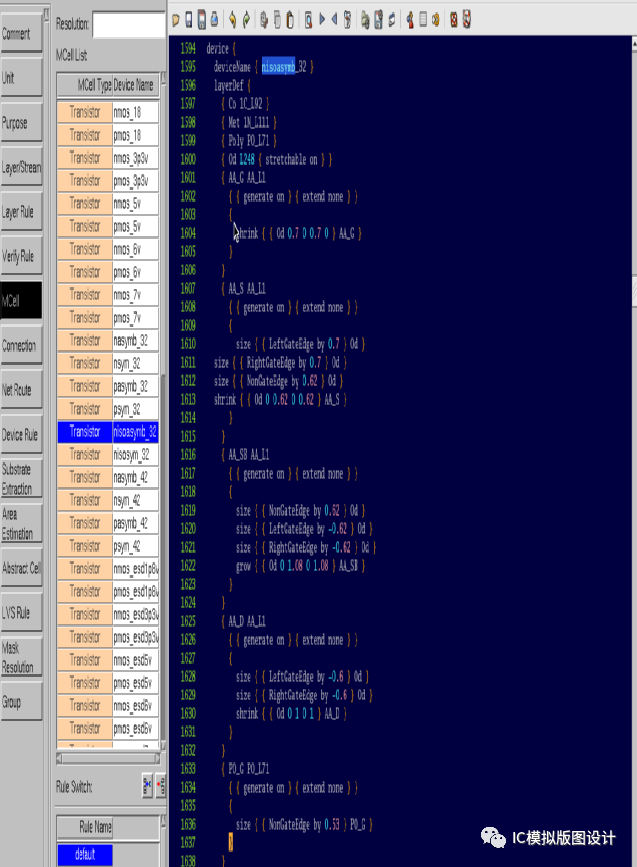Click the Rule Switch icon with the blue diamond

(147, 786)
